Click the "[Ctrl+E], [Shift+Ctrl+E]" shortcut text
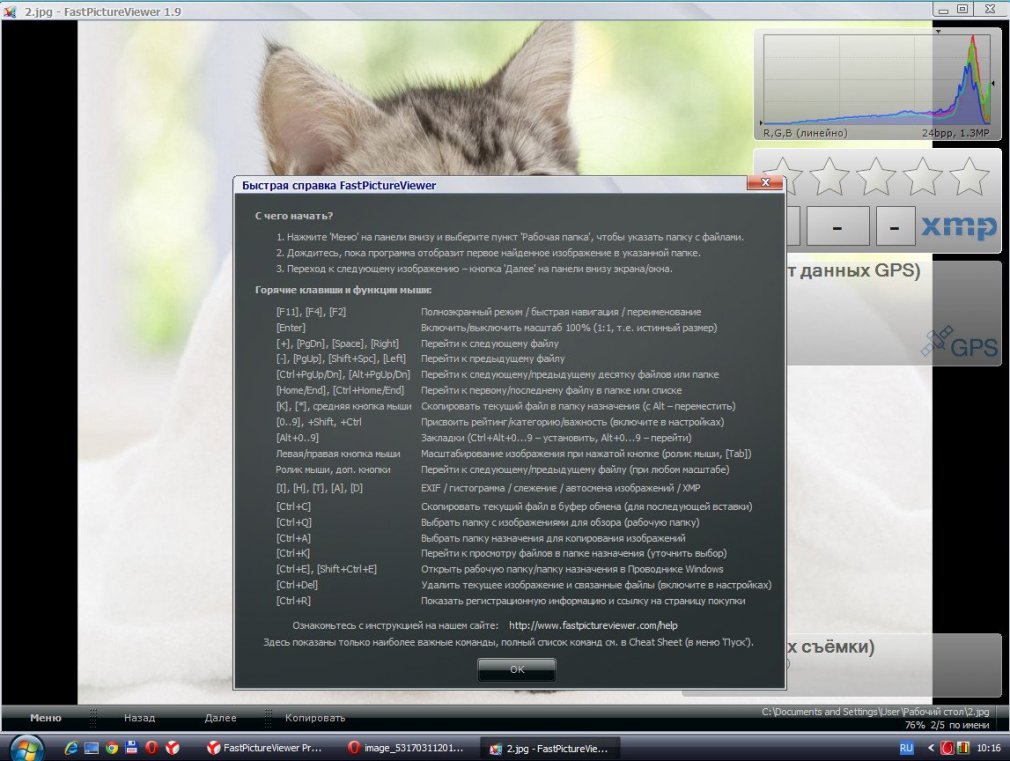 [x=327, y=569]
